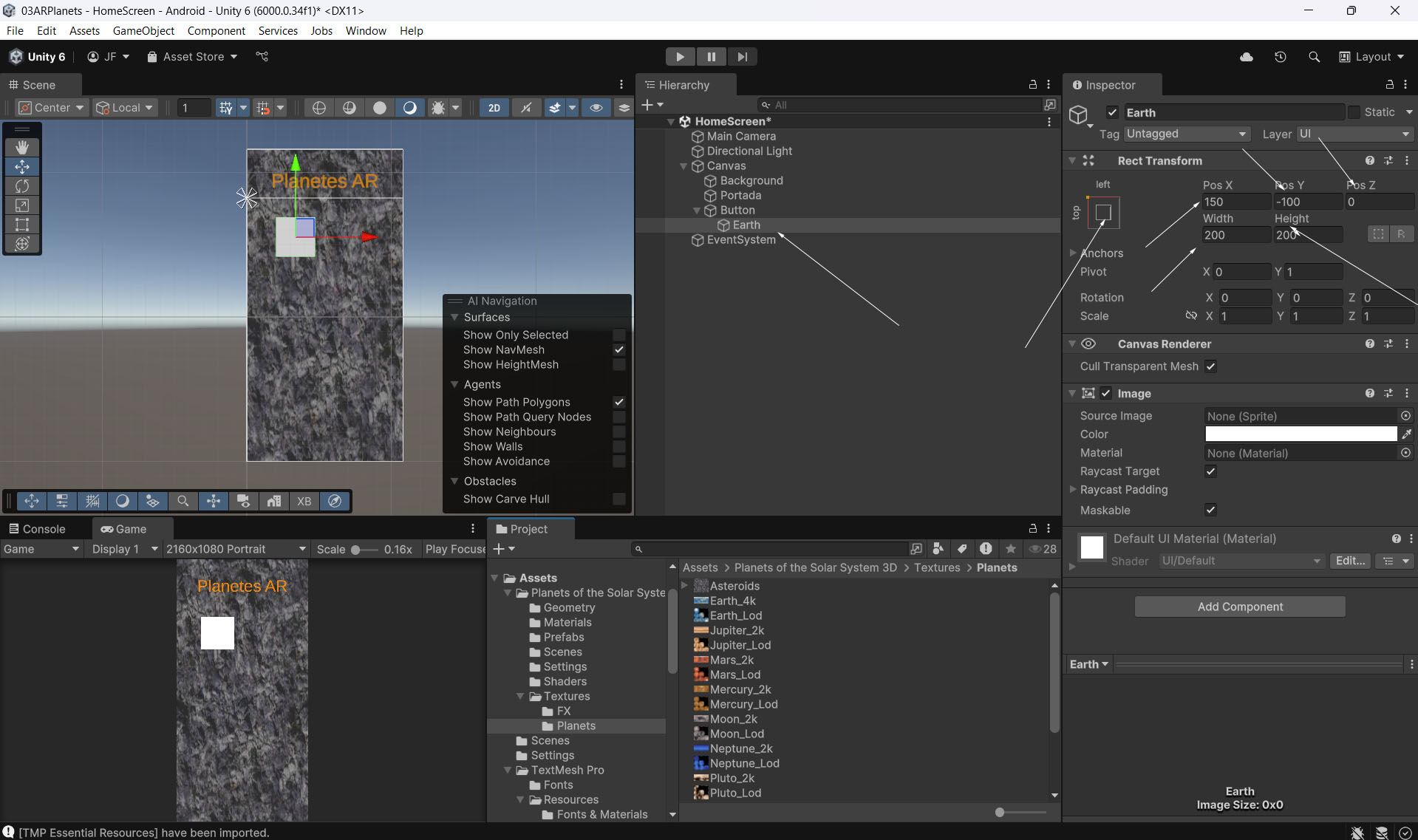The image size is (1418, 840).
Task: Disable the Raycast Target checkbox
Action: tap(1210, 471)
